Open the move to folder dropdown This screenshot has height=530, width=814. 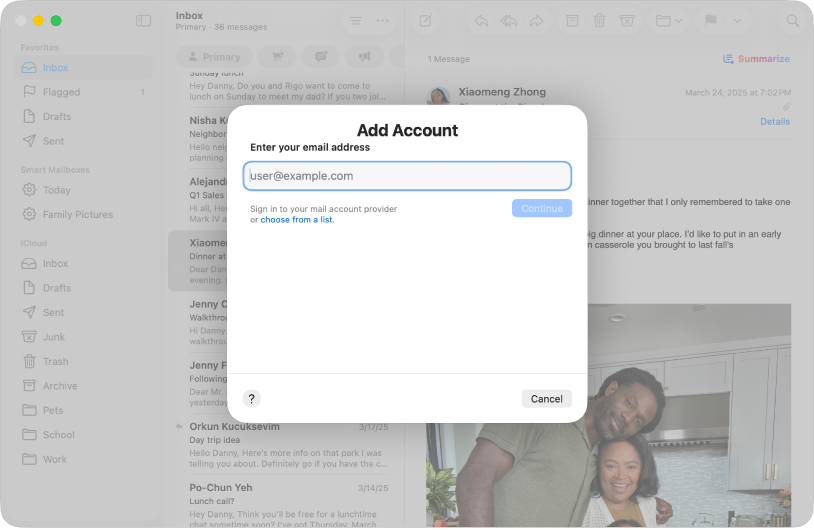(x=668, y=20)
